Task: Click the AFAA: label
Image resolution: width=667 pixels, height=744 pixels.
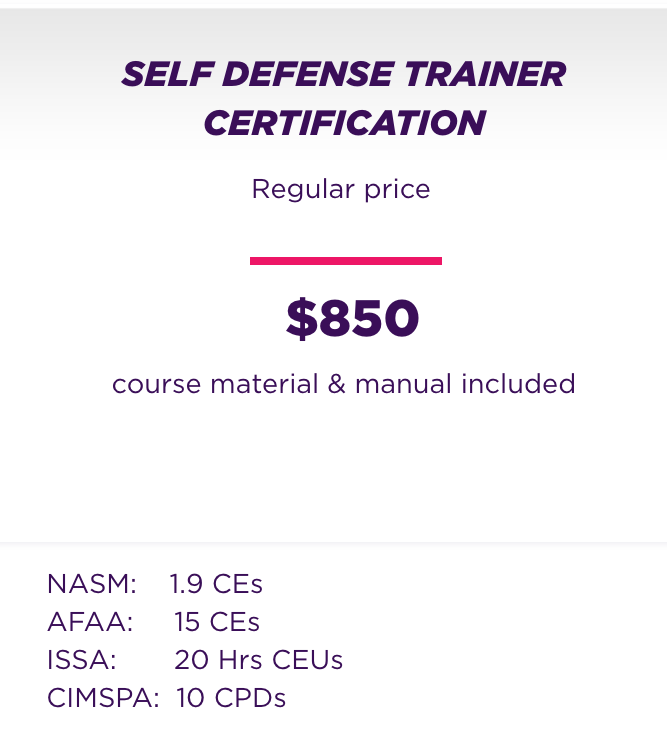Action: click(x=90, y=622)
